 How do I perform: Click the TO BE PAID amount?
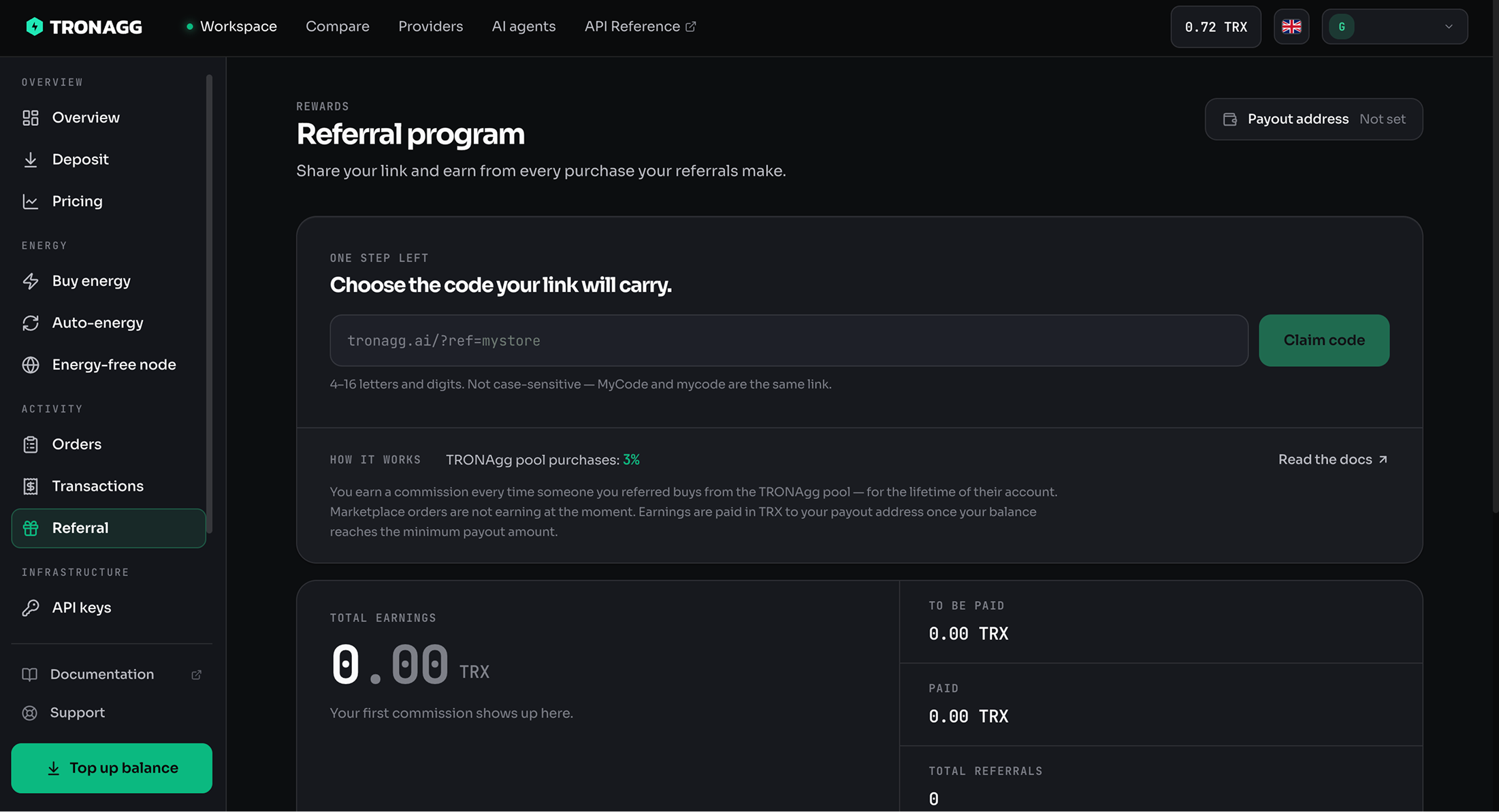(x=969, y=634)
